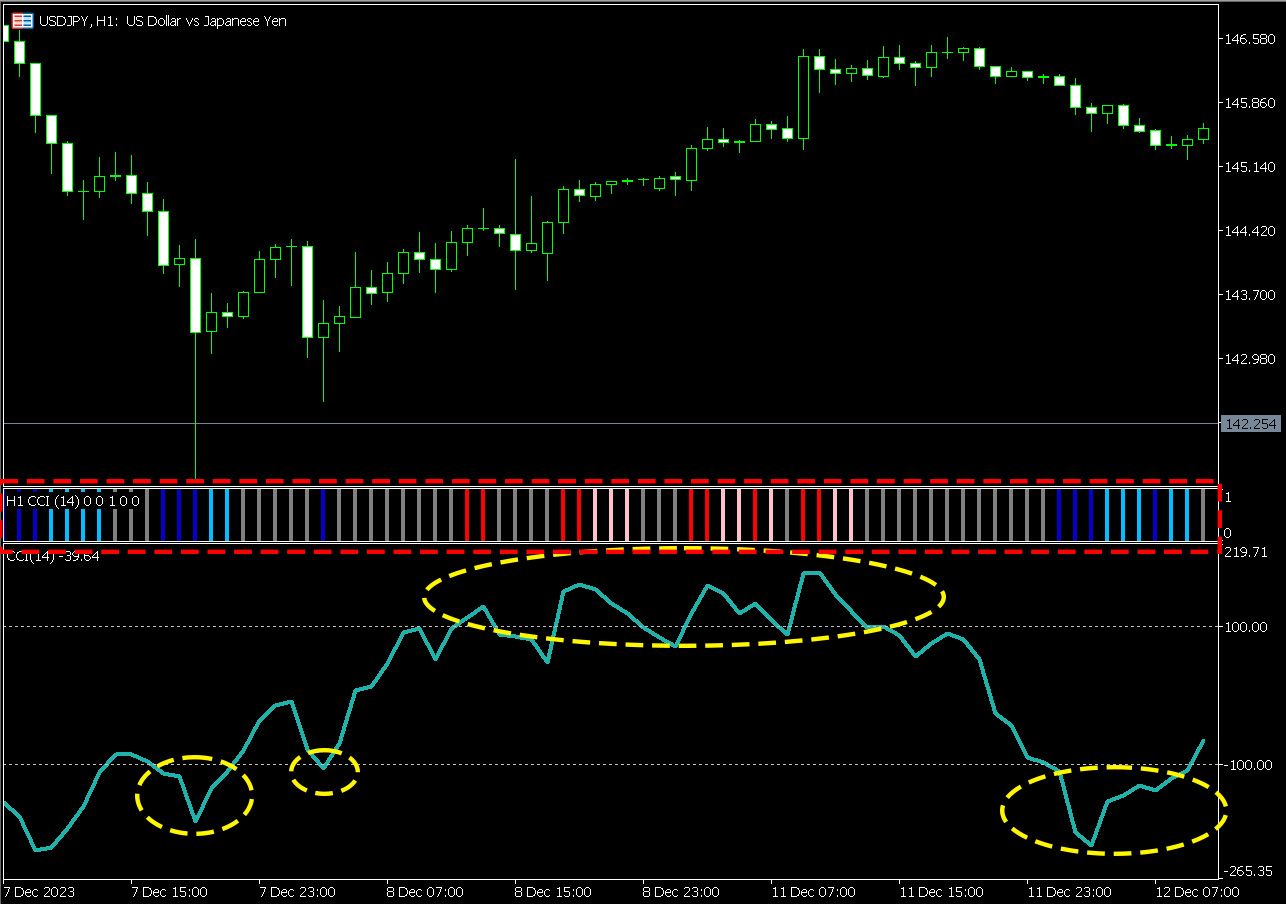Image resolution: width=1286 pixels, height=904 pixels.
Task: Click the 146.580 price axis label
Action: pos(1249,39)
